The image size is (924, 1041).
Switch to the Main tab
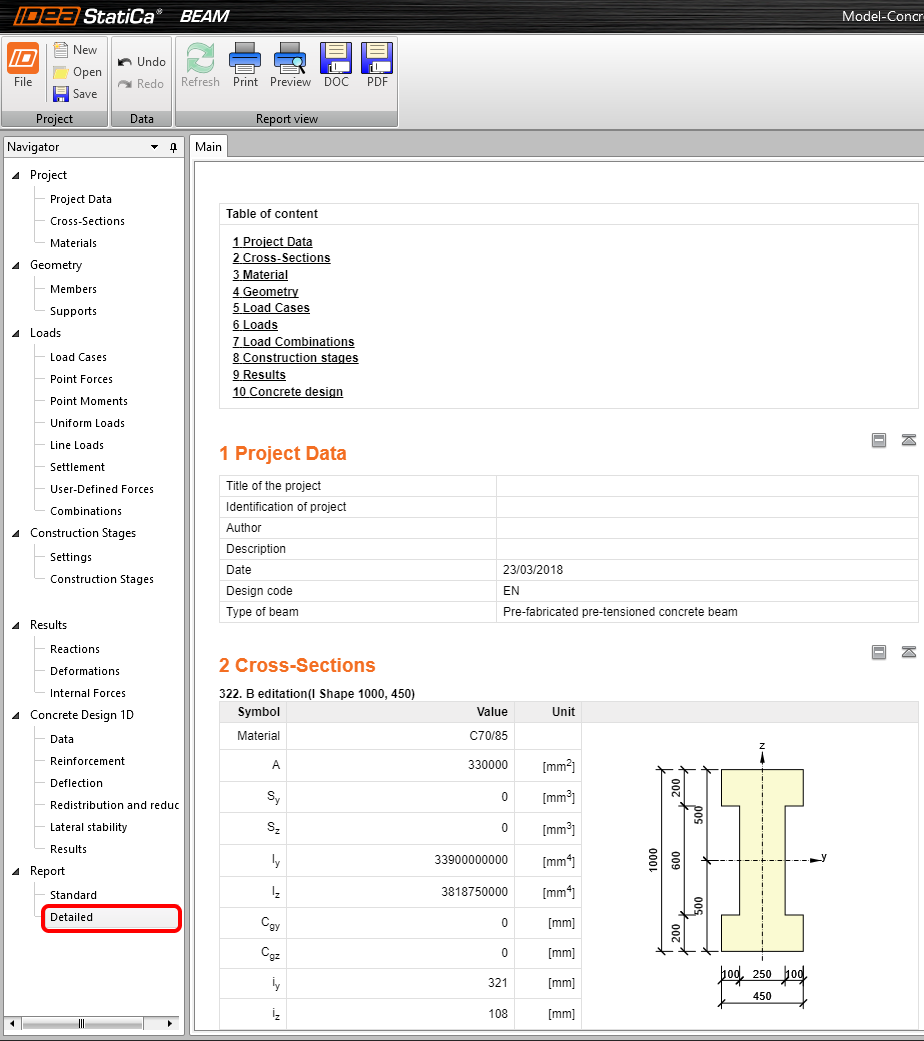click(x=209, y=147)
